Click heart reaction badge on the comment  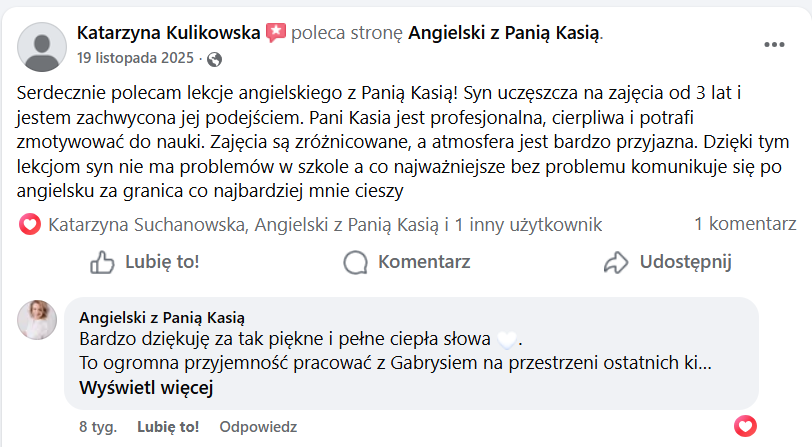(x=745, y=426)
